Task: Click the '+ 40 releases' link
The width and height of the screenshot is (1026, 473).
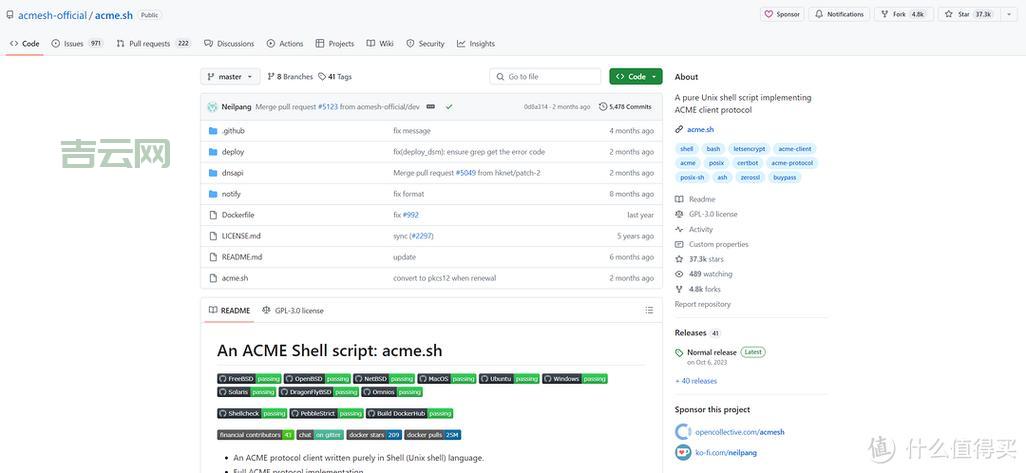Action: pos(696,381)
